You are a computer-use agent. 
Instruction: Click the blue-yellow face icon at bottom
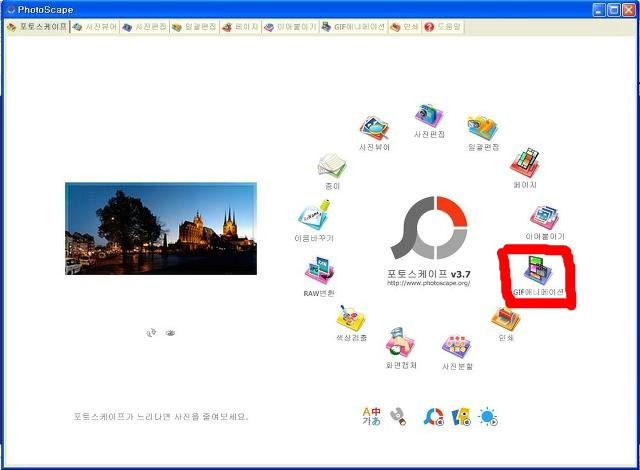461,417
